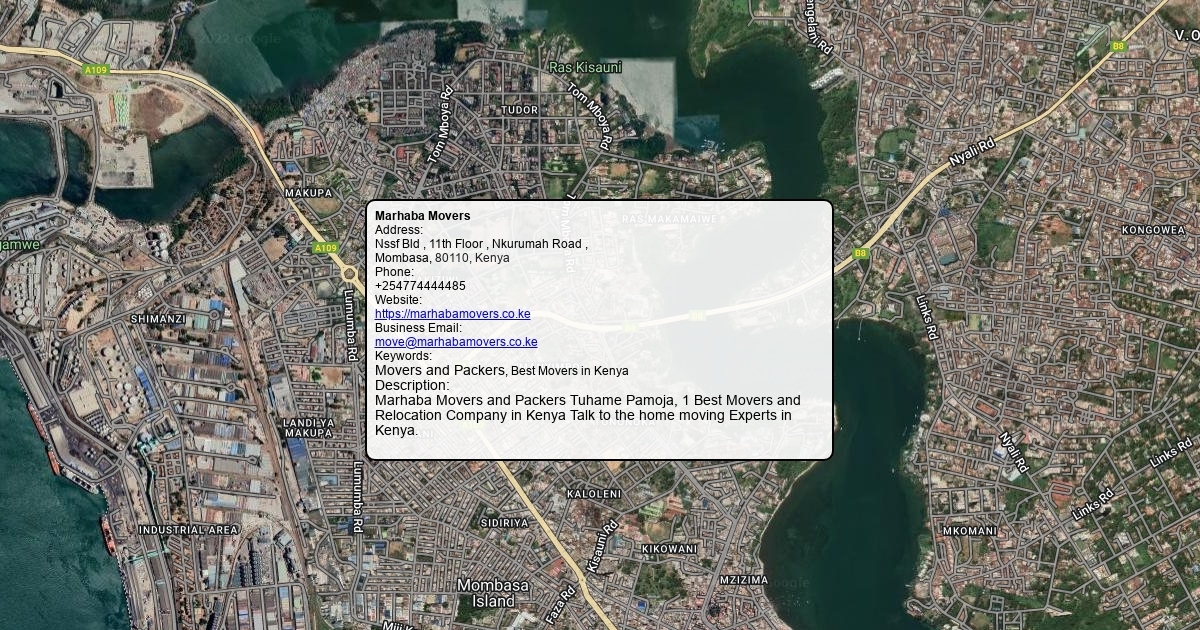Select the KONGOWEA map label
1200x630 pixels.
point(1153,230)
